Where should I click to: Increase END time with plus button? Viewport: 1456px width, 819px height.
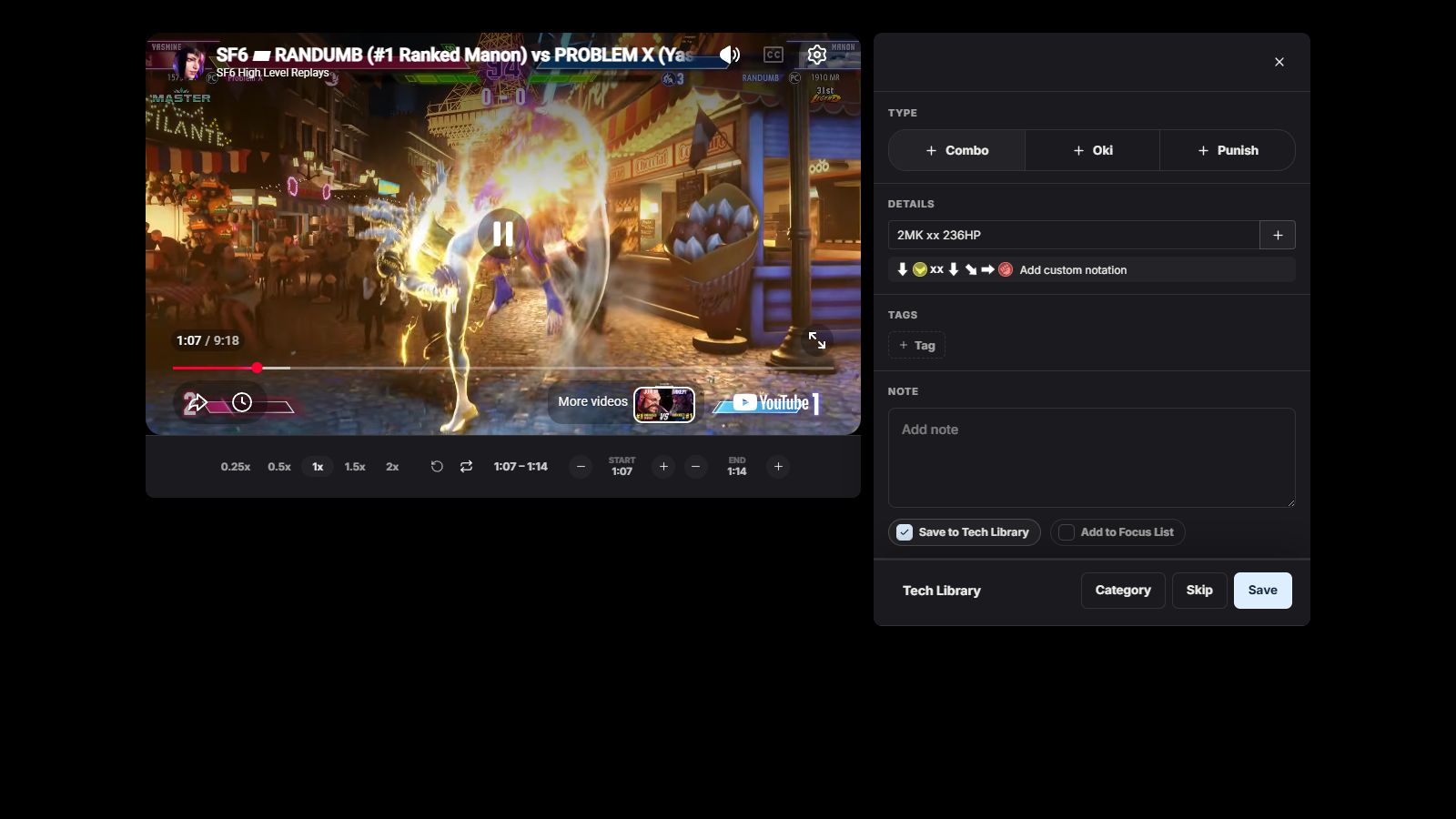[778, 467]
